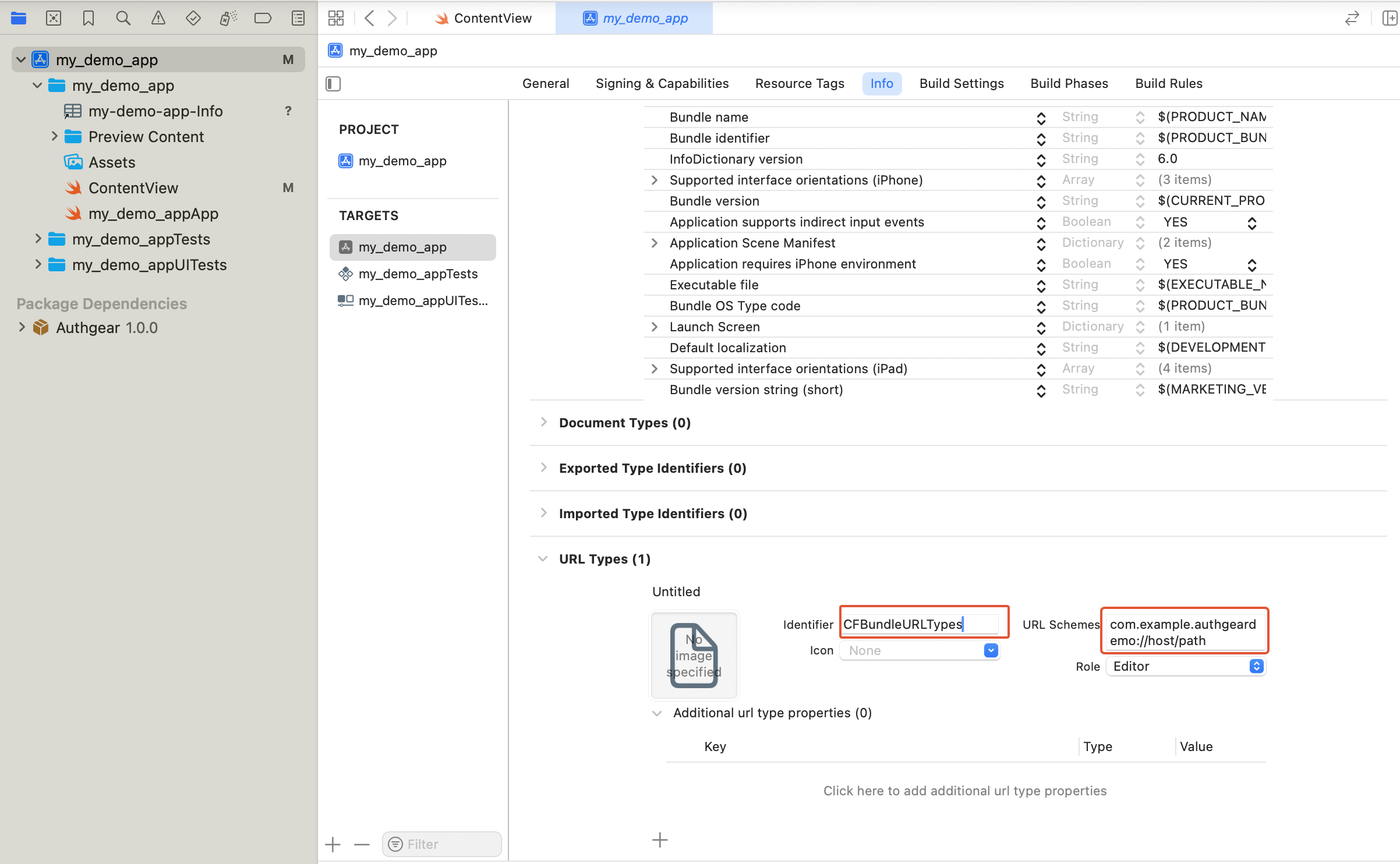Image resolution: width=1400 pixels, height=864 pixels.
Task: Click the Identifier text field
Action: 920,624
